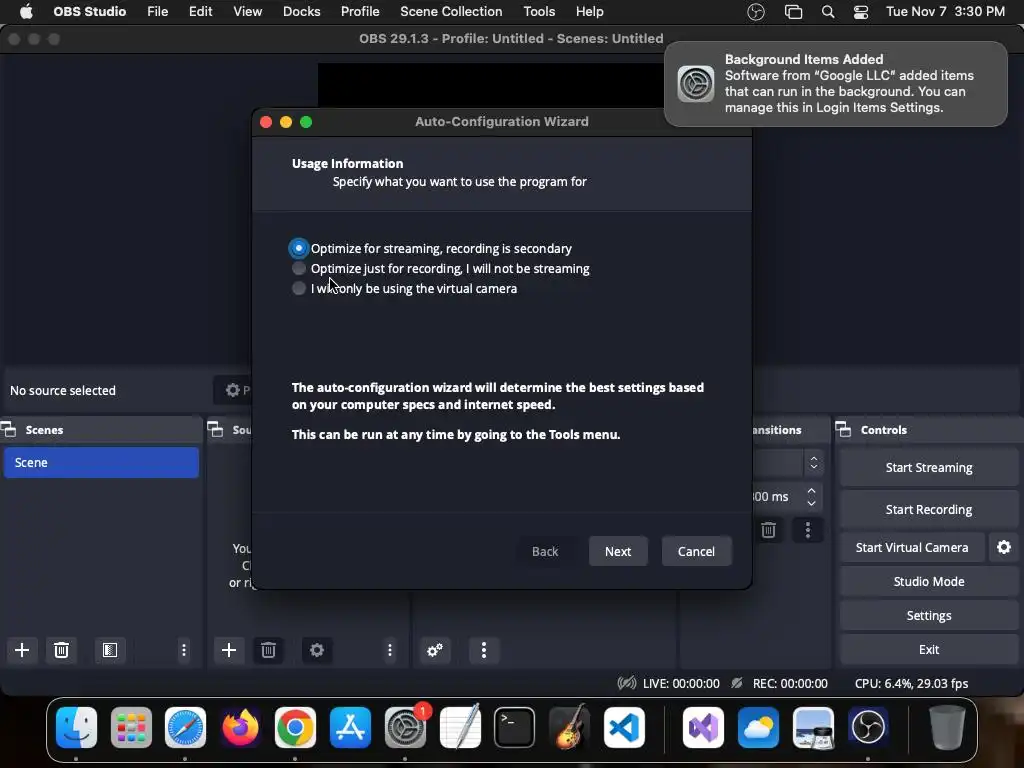Open audio mixer three-dot menu

(484, 650)
